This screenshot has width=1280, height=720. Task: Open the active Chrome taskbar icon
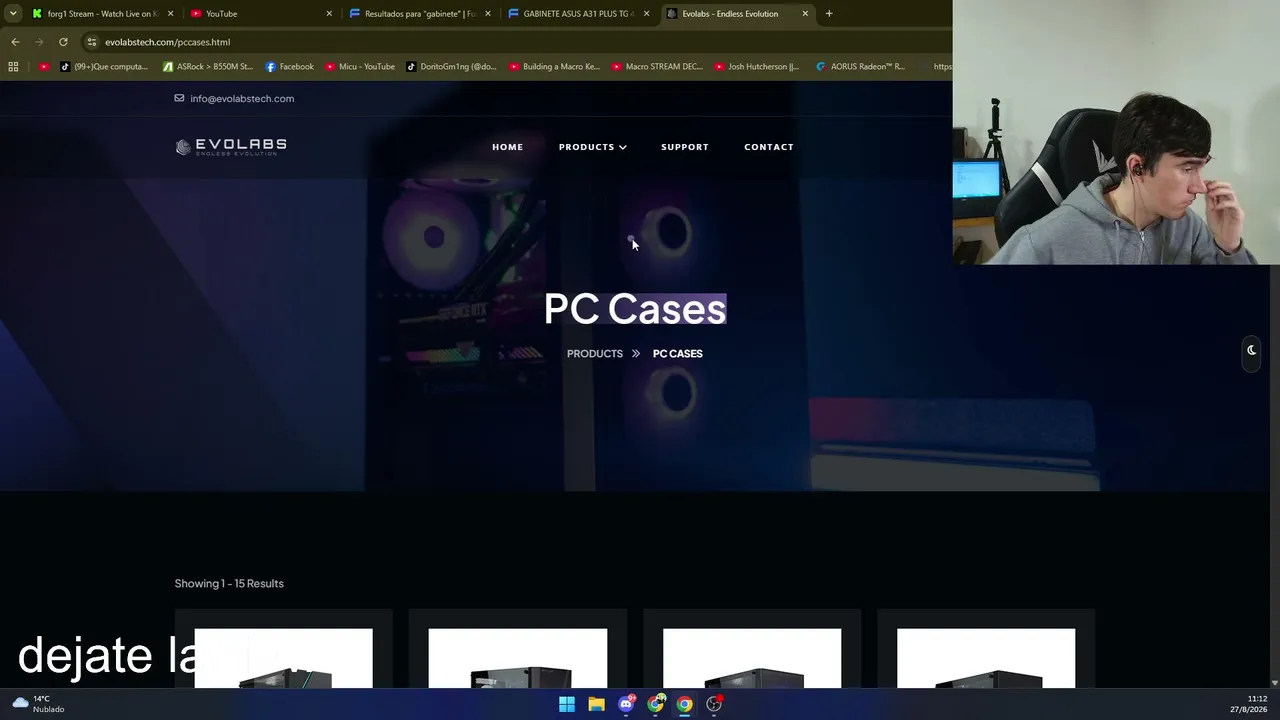685,704
